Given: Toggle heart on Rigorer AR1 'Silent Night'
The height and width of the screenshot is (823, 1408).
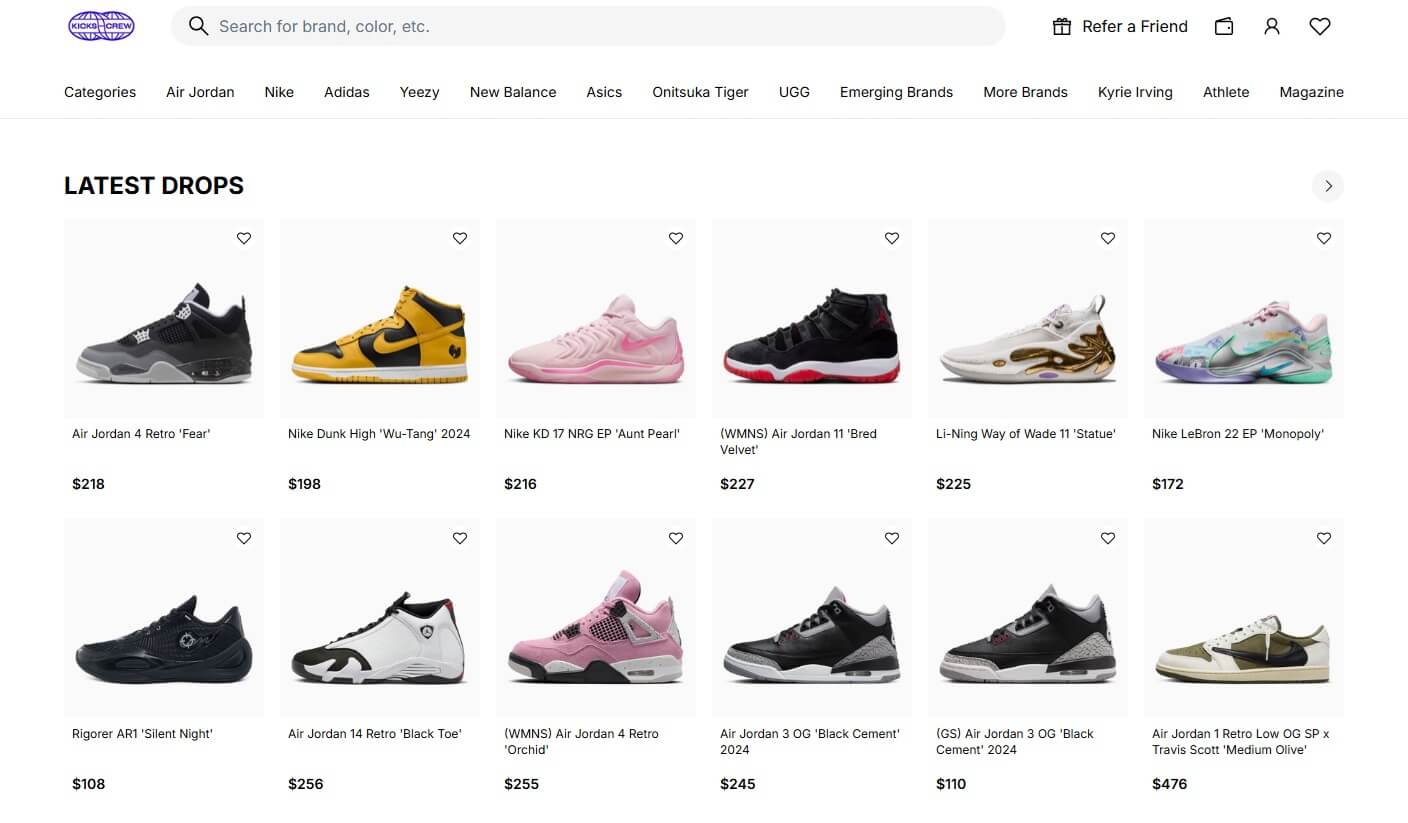Looking at the screenshot, I should coord(244,538).
